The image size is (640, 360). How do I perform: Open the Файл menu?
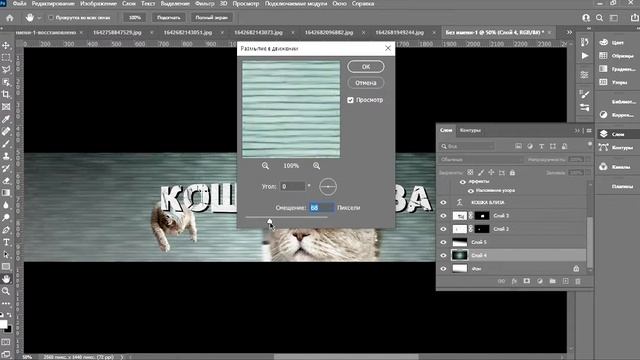click(x=19, y=4)
